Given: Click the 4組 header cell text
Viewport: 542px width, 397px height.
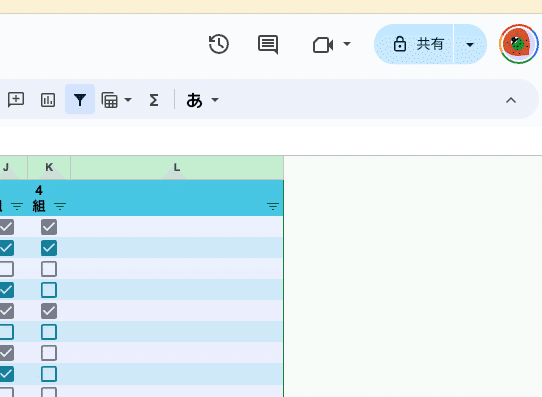Looking at the screenshot, I should (x=39, y=198).
